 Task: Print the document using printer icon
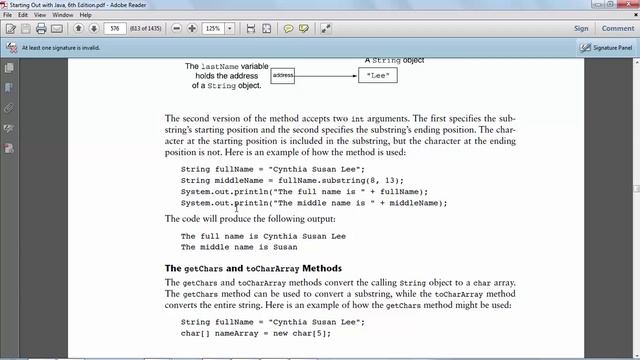click(x=41, y=29)
